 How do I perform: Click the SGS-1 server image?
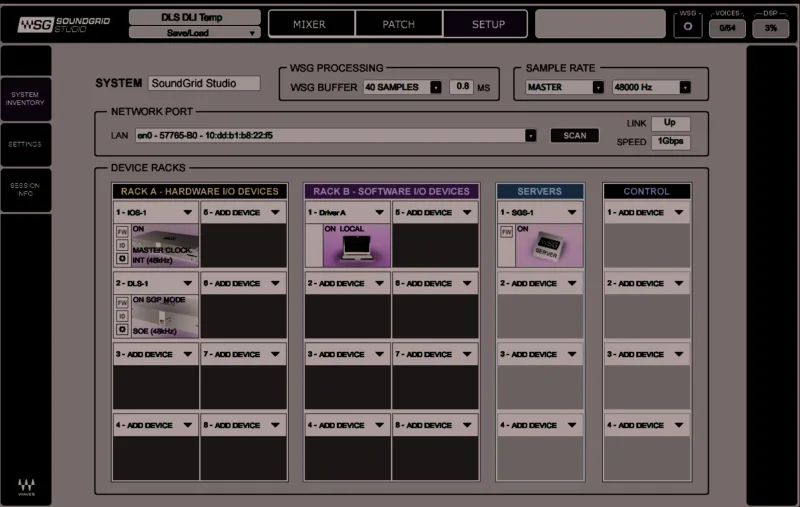click(549, 246)
